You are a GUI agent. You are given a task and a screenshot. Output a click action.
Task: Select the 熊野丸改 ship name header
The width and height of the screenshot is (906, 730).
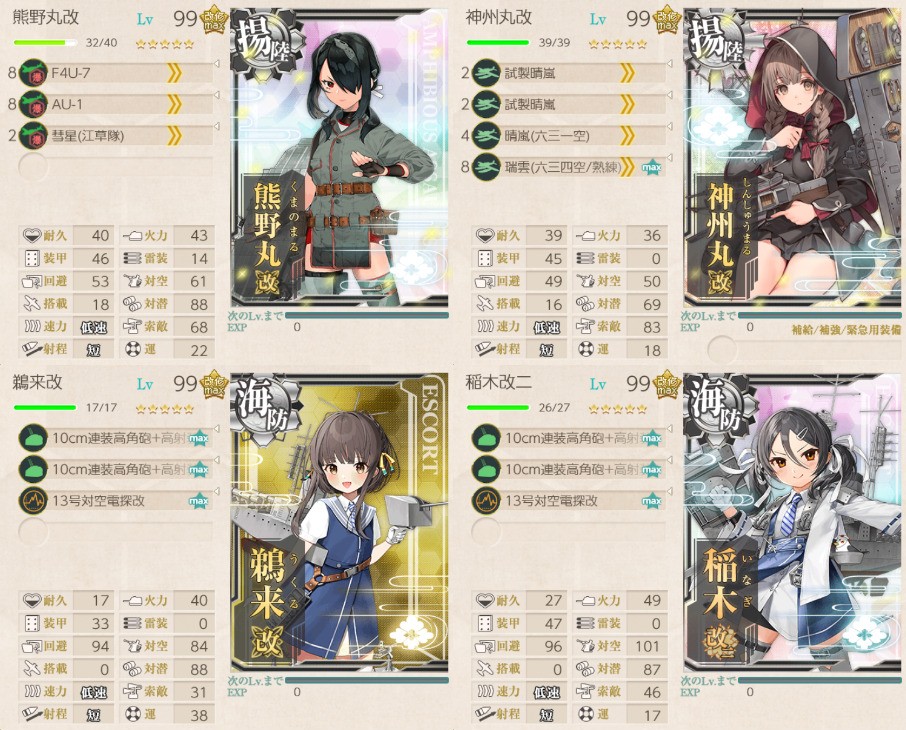pyautogui.click(x=46, y=17)
